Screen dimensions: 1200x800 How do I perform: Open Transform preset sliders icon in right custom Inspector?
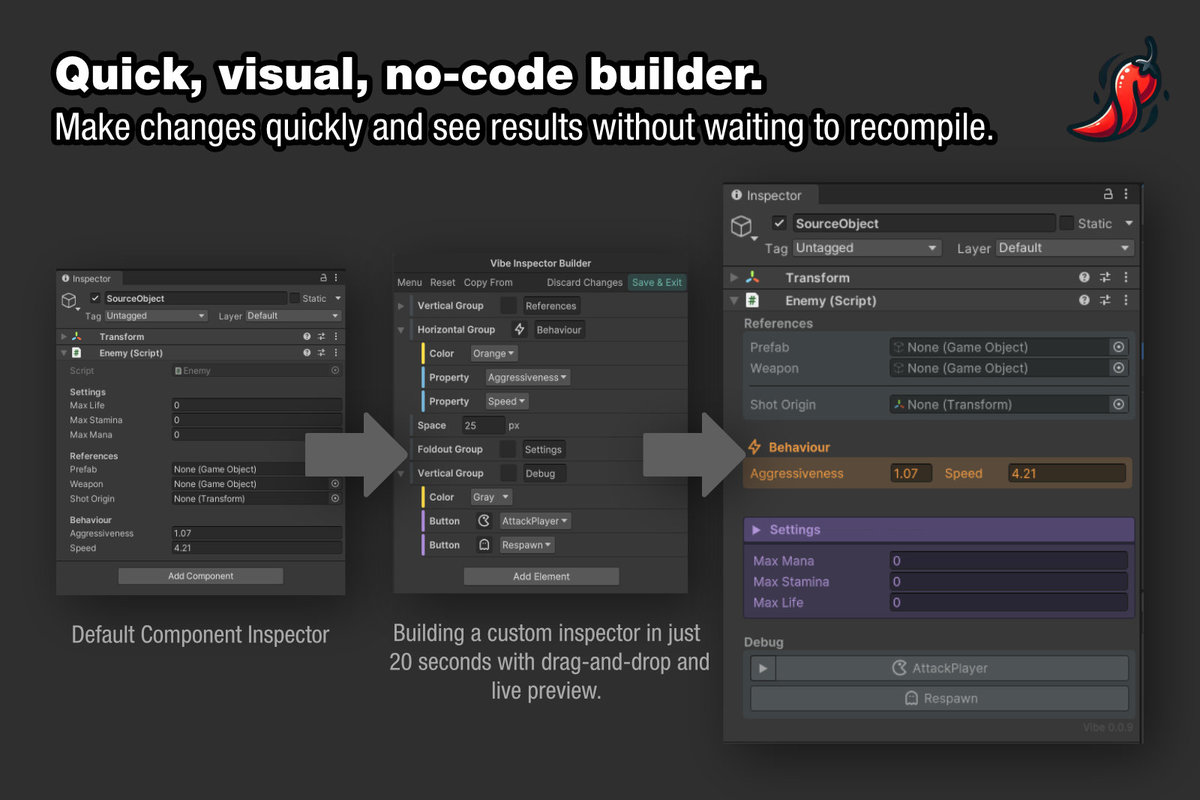tap(1106, 278)
